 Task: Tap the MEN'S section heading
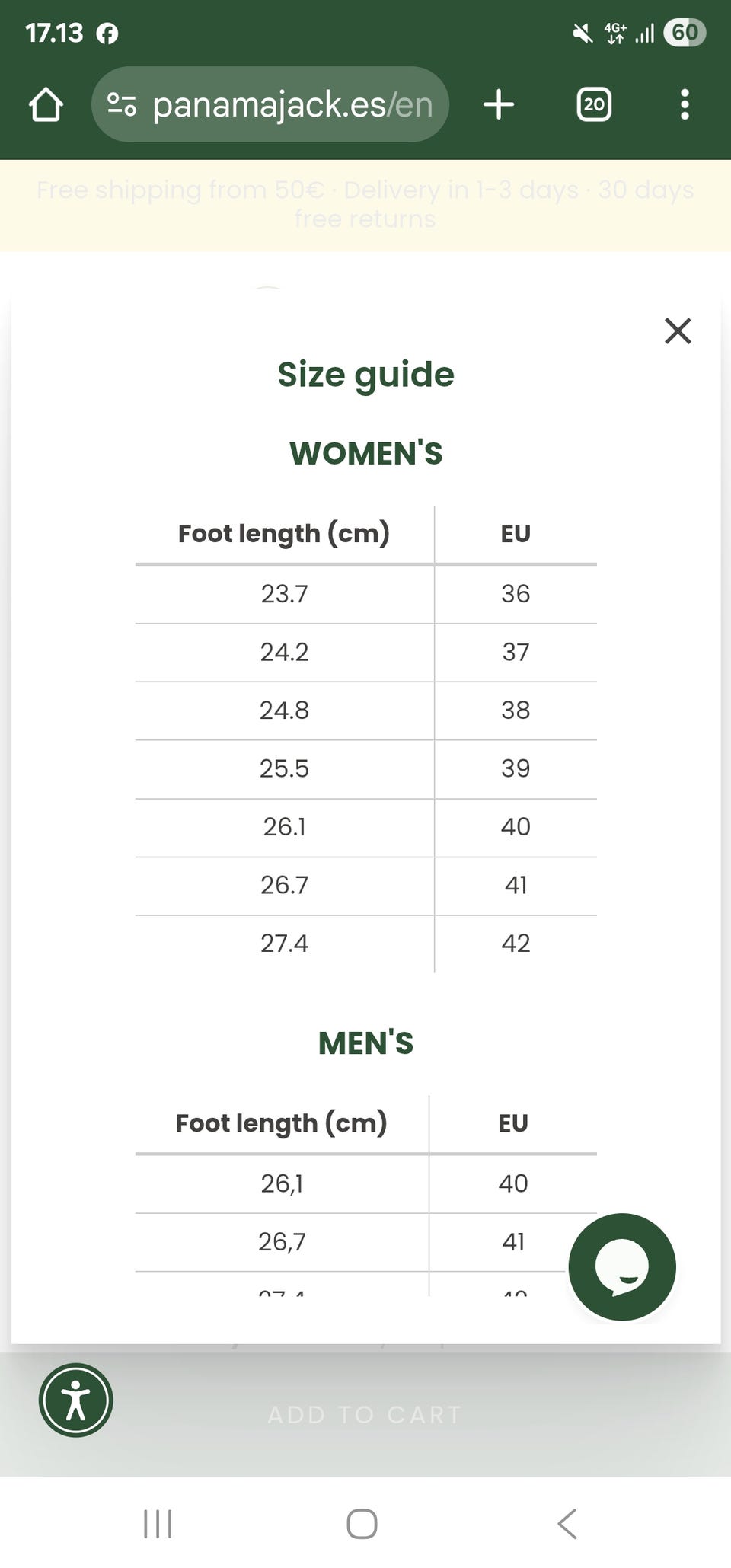tap(365, 1043)
